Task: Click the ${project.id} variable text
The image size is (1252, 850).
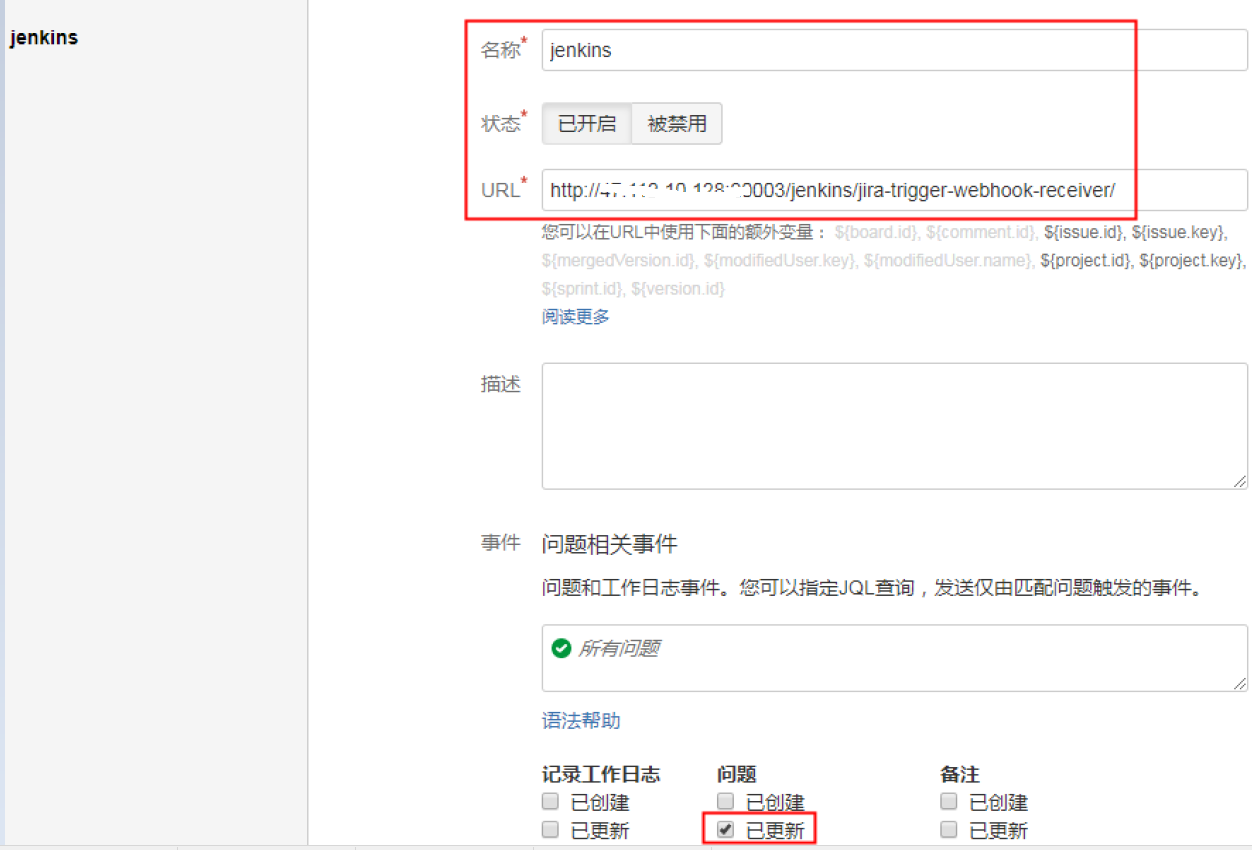Action: pos(1085,260)
